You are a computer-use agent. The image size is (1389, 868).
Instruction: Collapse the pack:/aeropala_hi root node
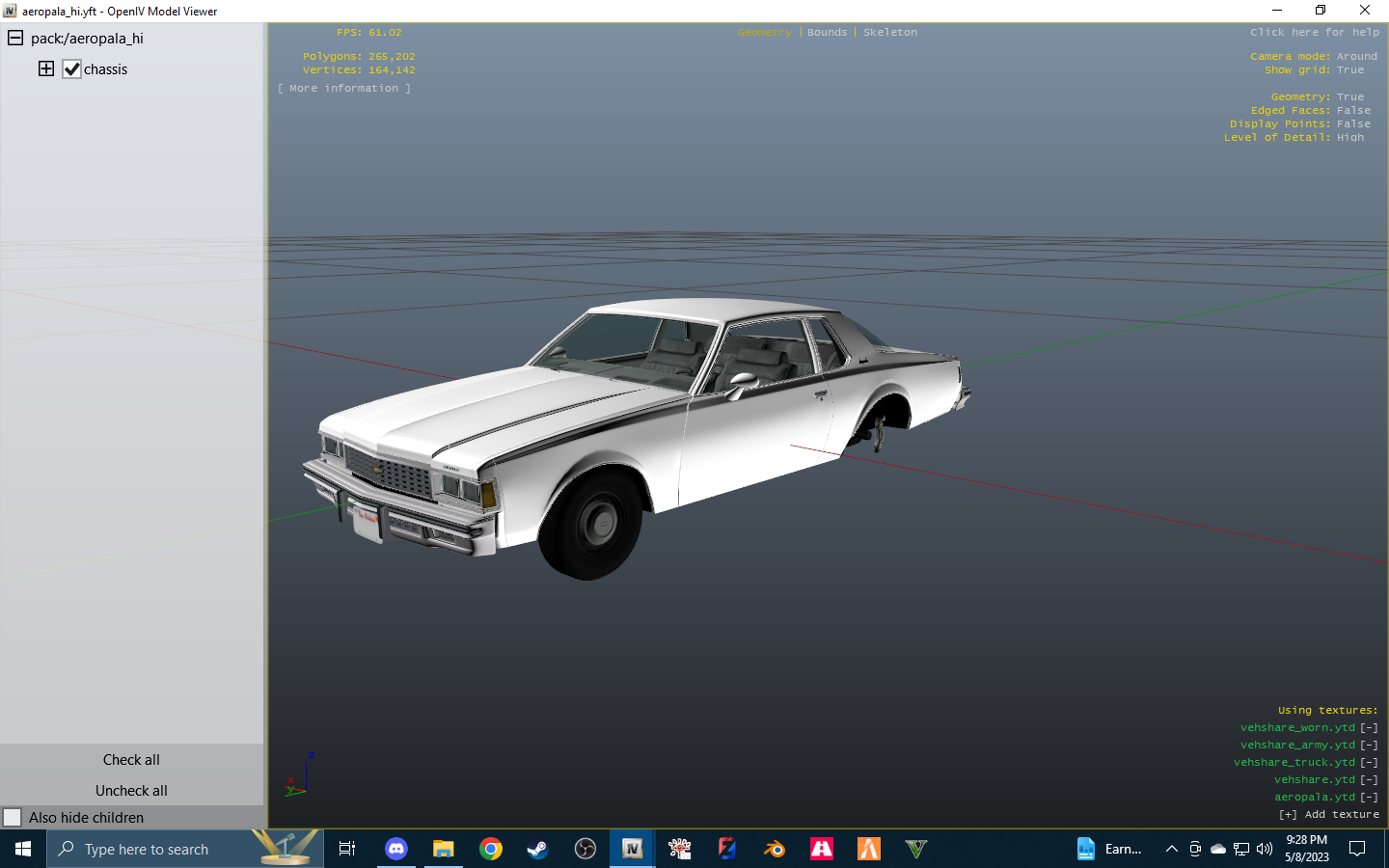point(15,38)
